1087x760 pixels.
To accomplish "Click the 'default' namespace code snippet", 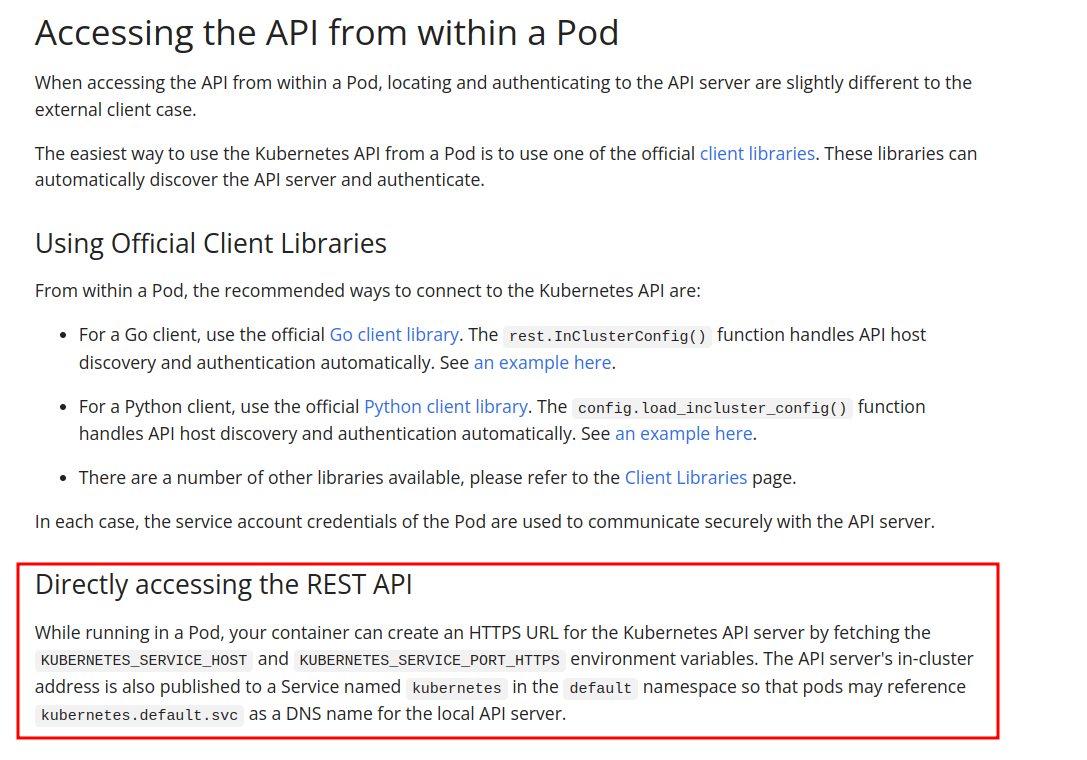I will click(x=600, y=688).
